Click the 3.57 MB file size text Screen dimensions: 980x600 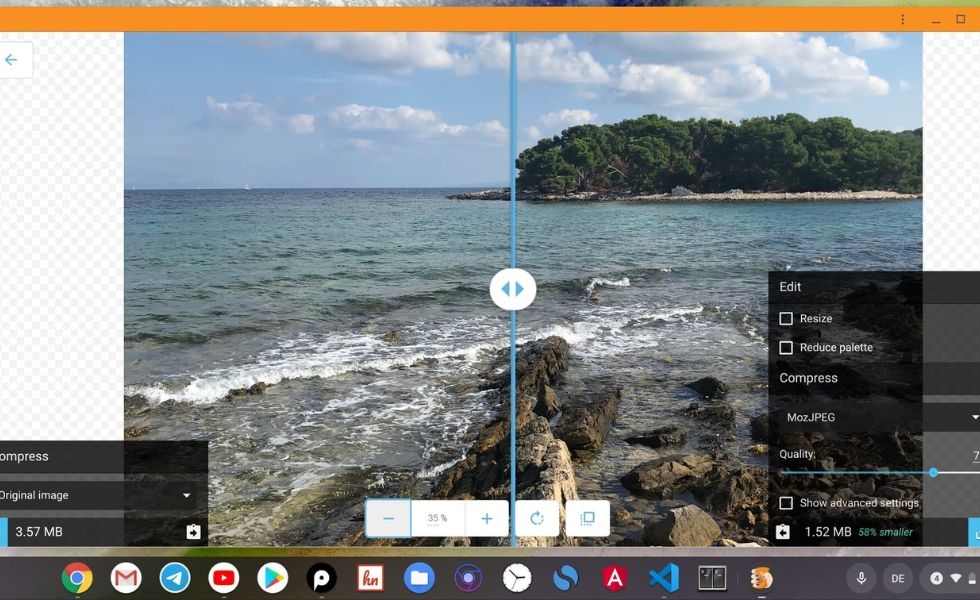(39, 532)
